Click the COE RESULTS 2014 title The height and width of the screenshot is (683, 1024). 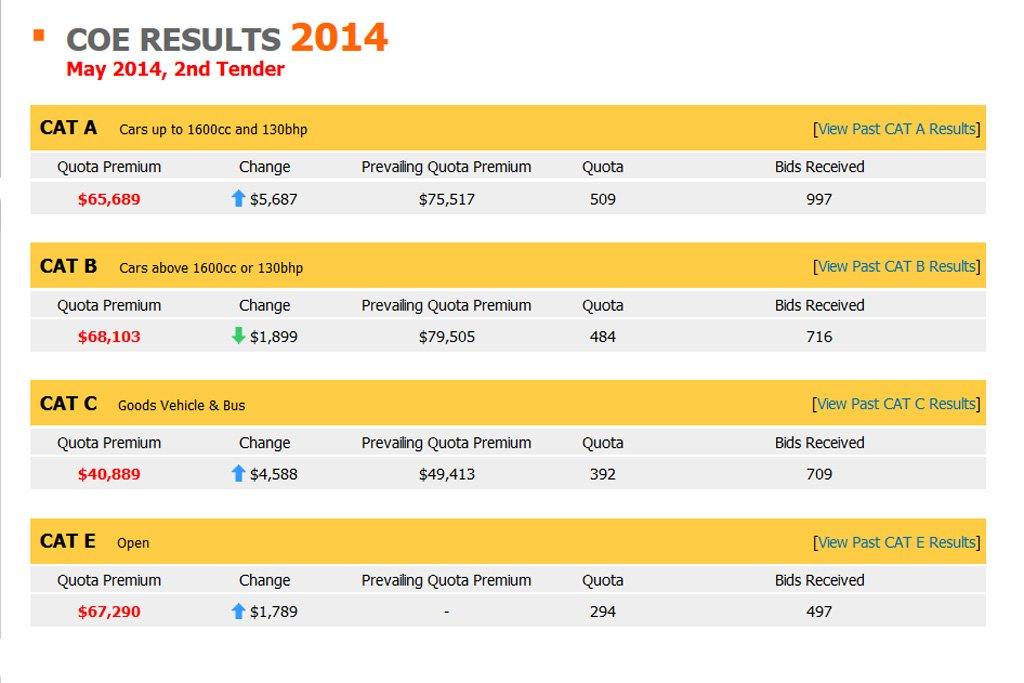coord(226,39)
